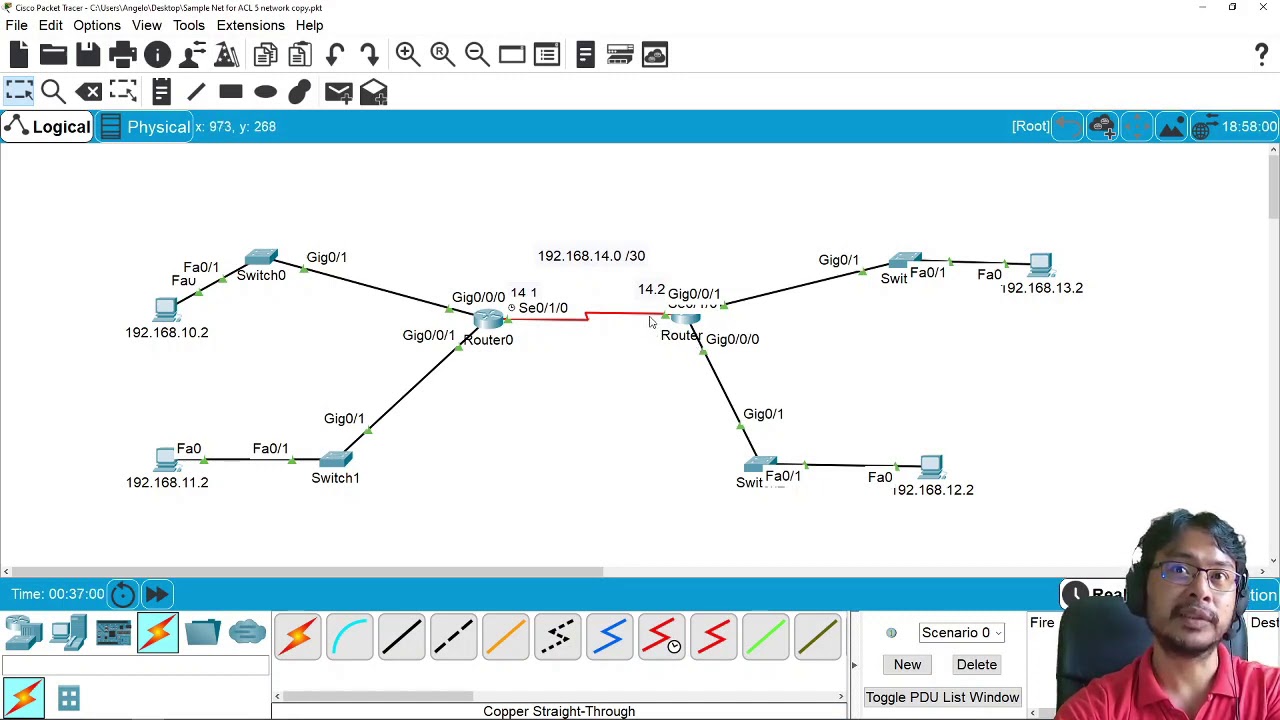
Task: Open the Extensions menu
Action: pyautogui.click(x=250, y=25)
